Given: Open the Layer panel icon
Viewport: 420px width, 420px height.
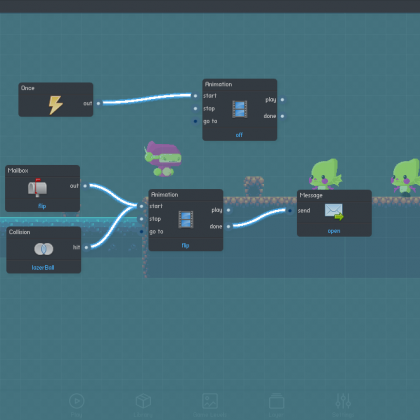Looking at the screenshot, I should pyautogui.click(x=276, y=401).
